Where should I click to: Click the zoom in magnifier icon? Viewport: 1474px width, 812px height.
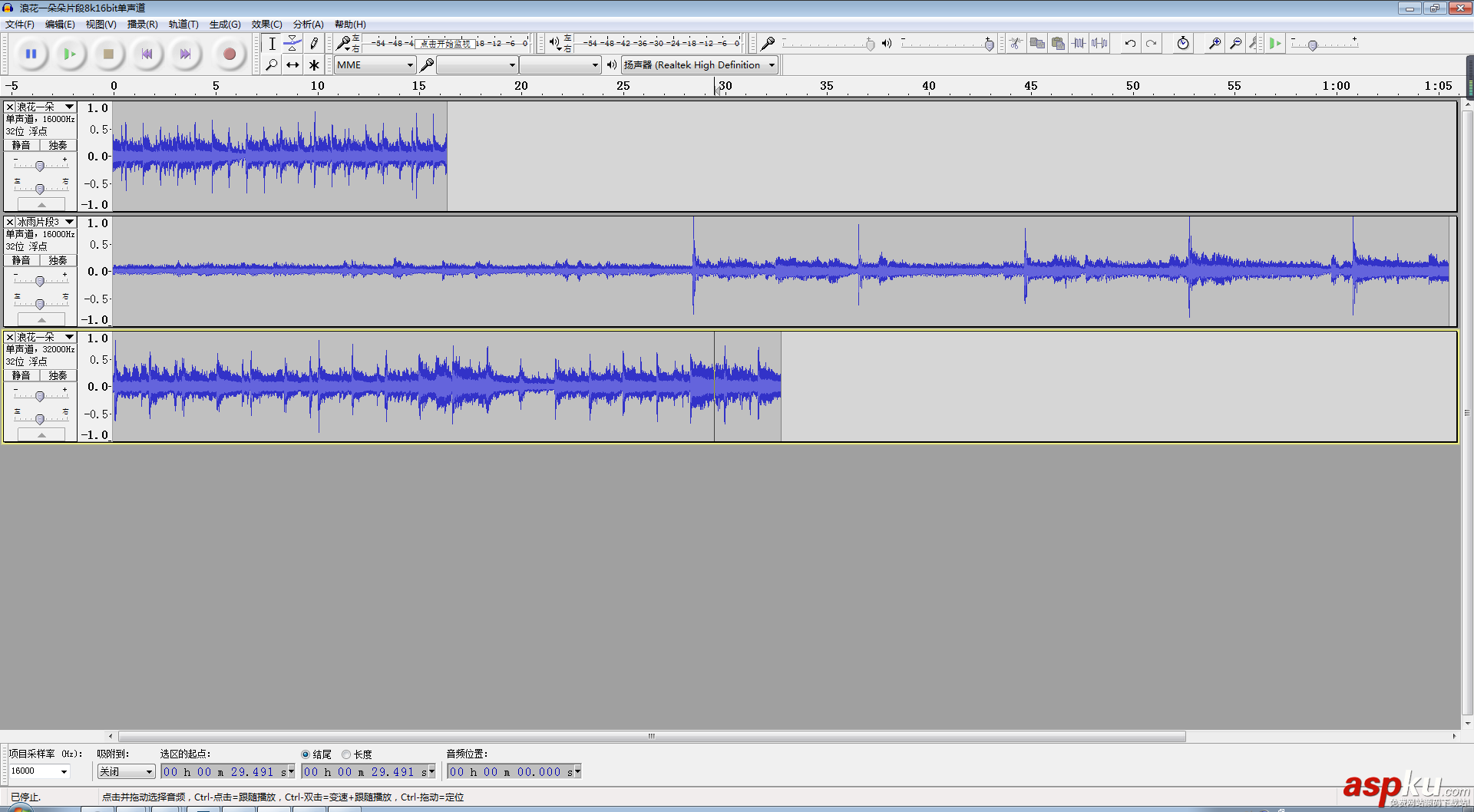[1213, 44]
